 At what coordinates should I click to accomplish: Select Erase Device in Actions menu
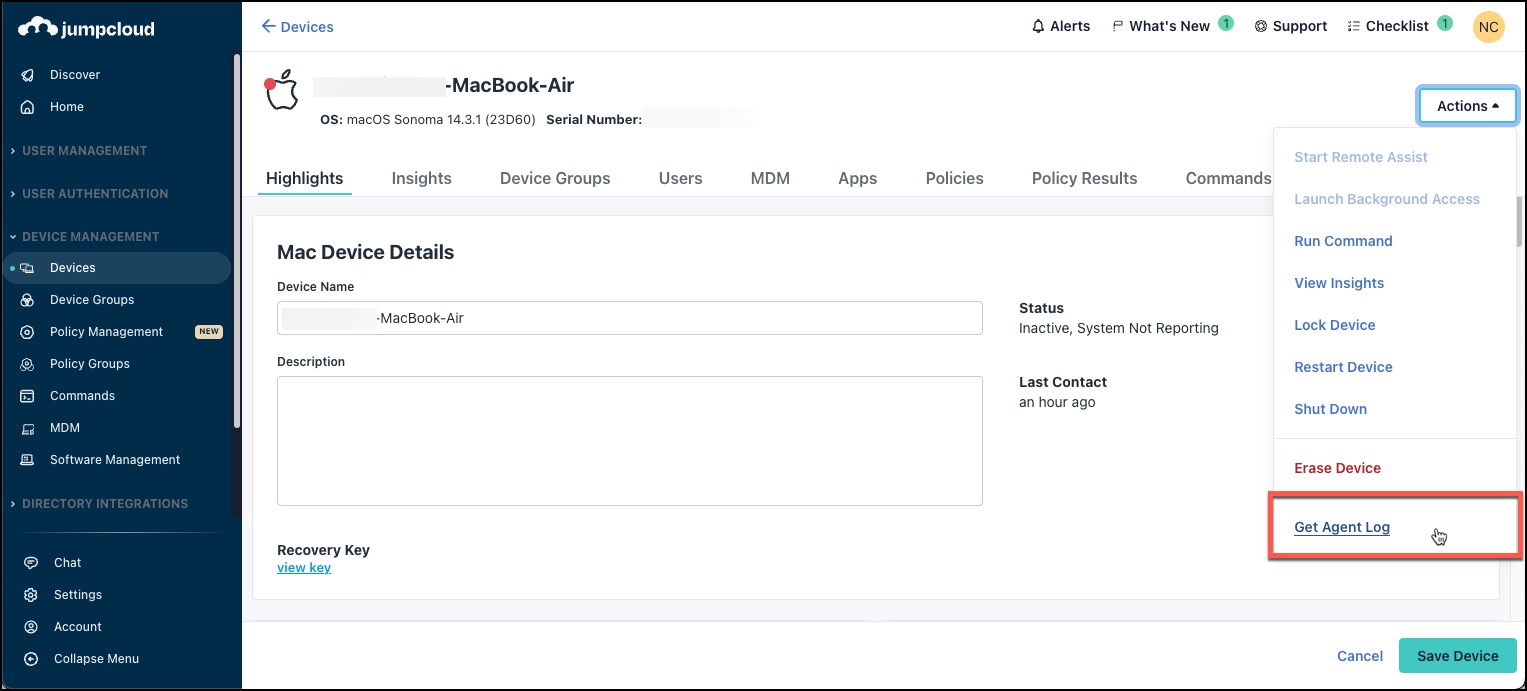click(x=1337, y=468)
